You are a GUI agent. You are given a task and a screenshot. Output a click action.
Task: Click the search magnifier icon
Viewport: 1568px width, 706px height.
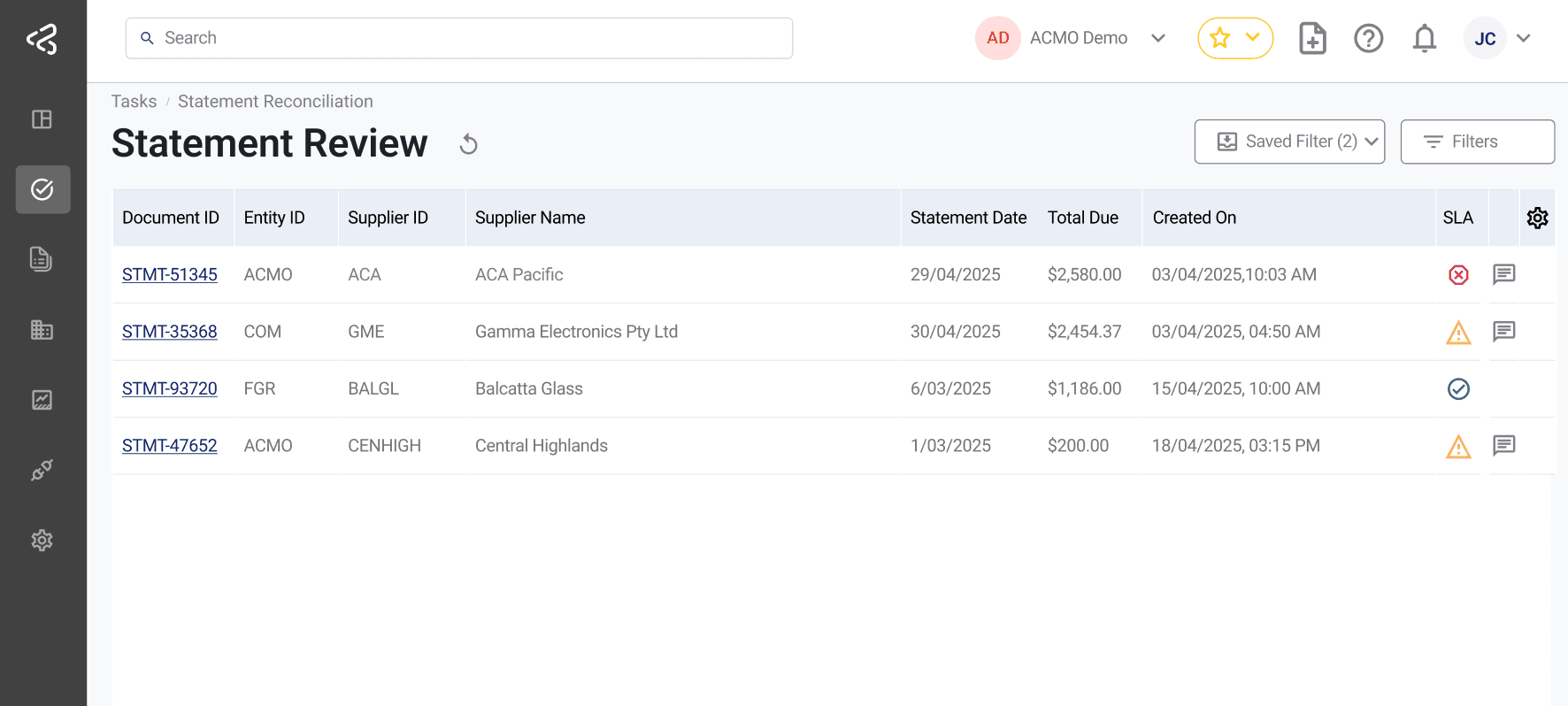coord(148,38)
